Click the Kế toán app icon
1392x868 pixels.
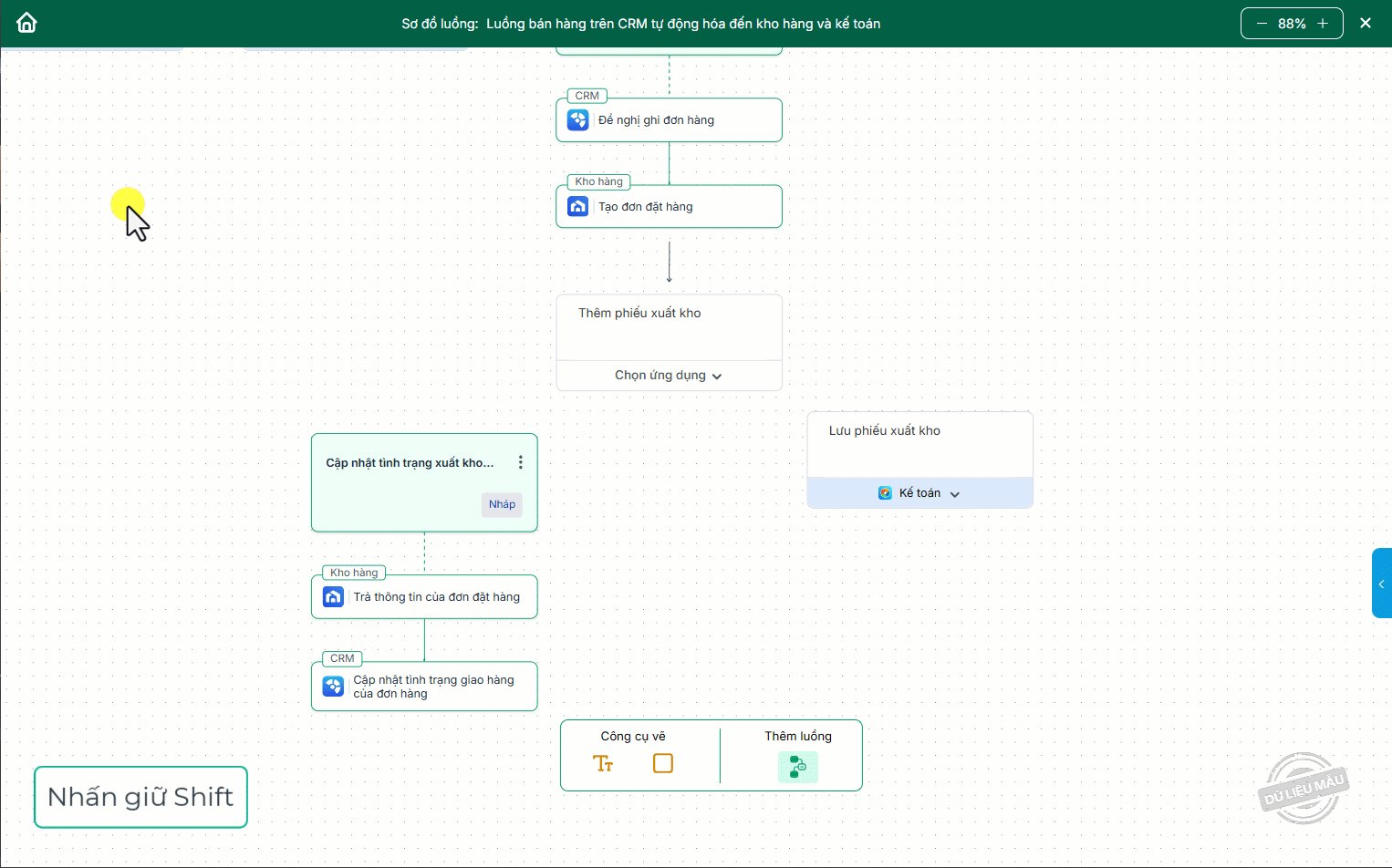(885, 493)
